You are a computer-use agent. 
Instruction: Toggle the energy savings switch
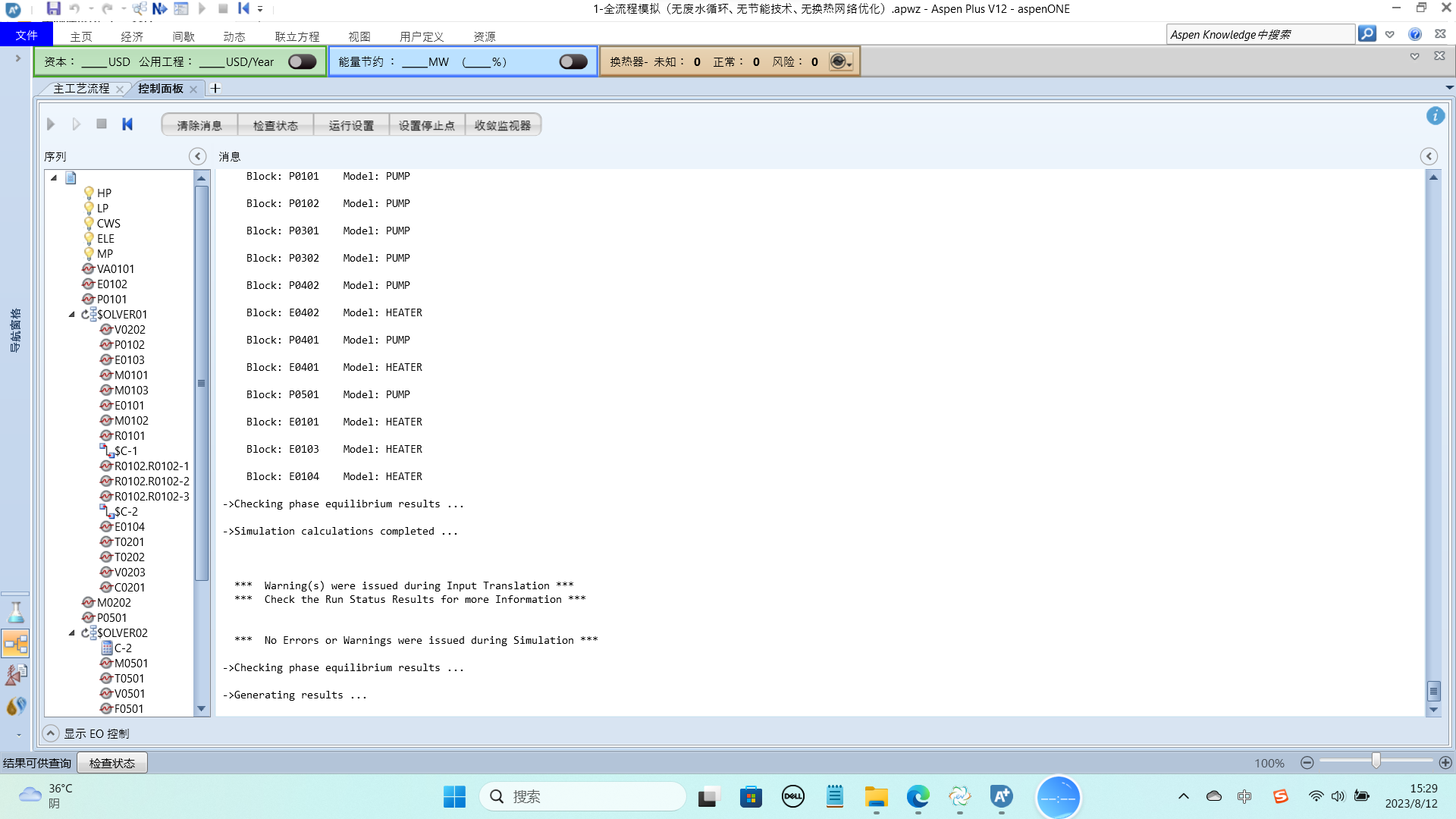[x=573, y=62]
